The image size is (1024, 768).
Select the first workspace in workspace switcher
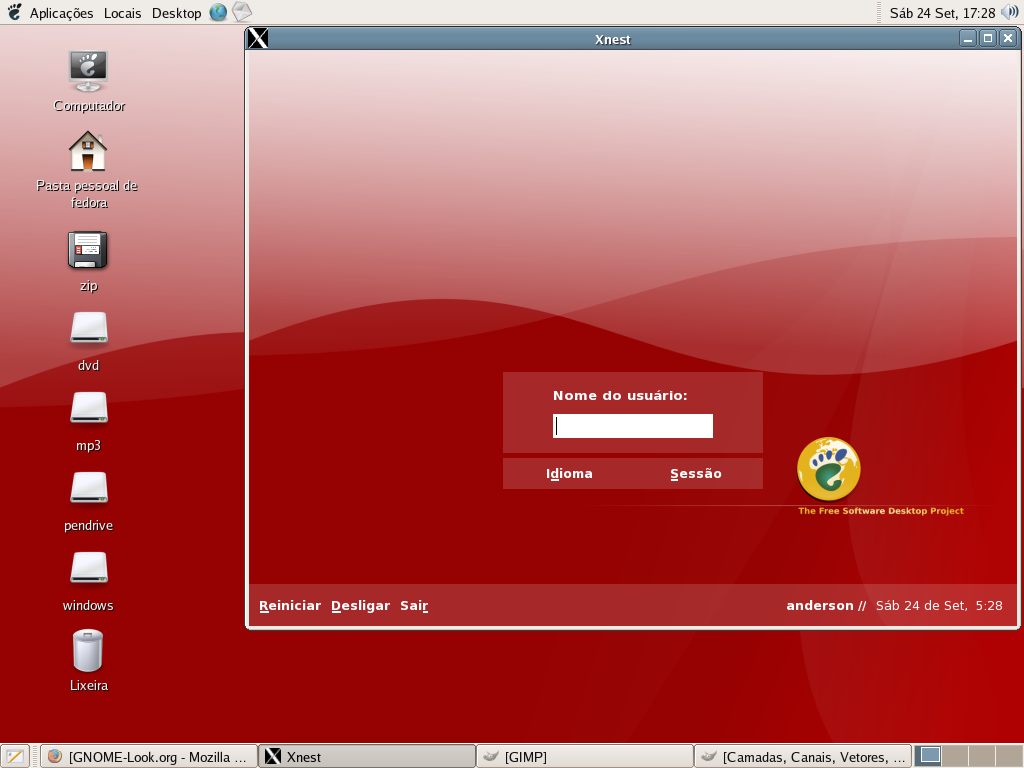pos(929,756)
